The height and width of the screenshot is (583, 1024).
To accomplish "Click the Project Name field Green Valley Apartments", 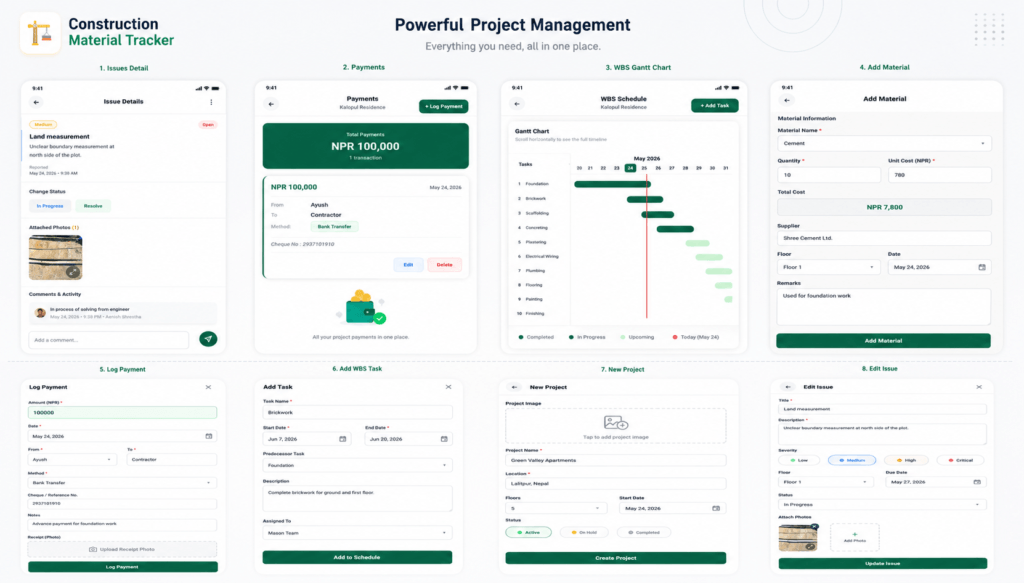I will [615, 460].
